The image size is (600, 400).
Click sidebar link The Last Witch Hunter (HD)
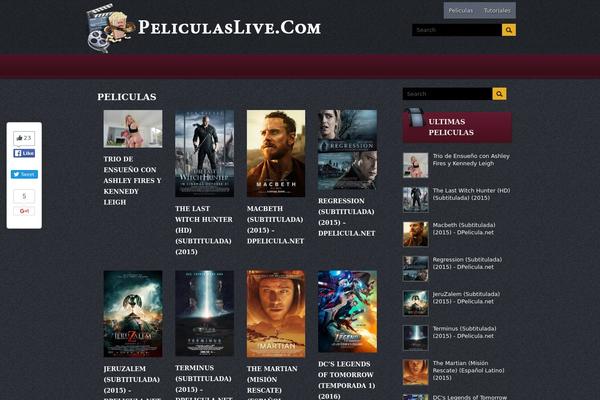coord(471,194)
